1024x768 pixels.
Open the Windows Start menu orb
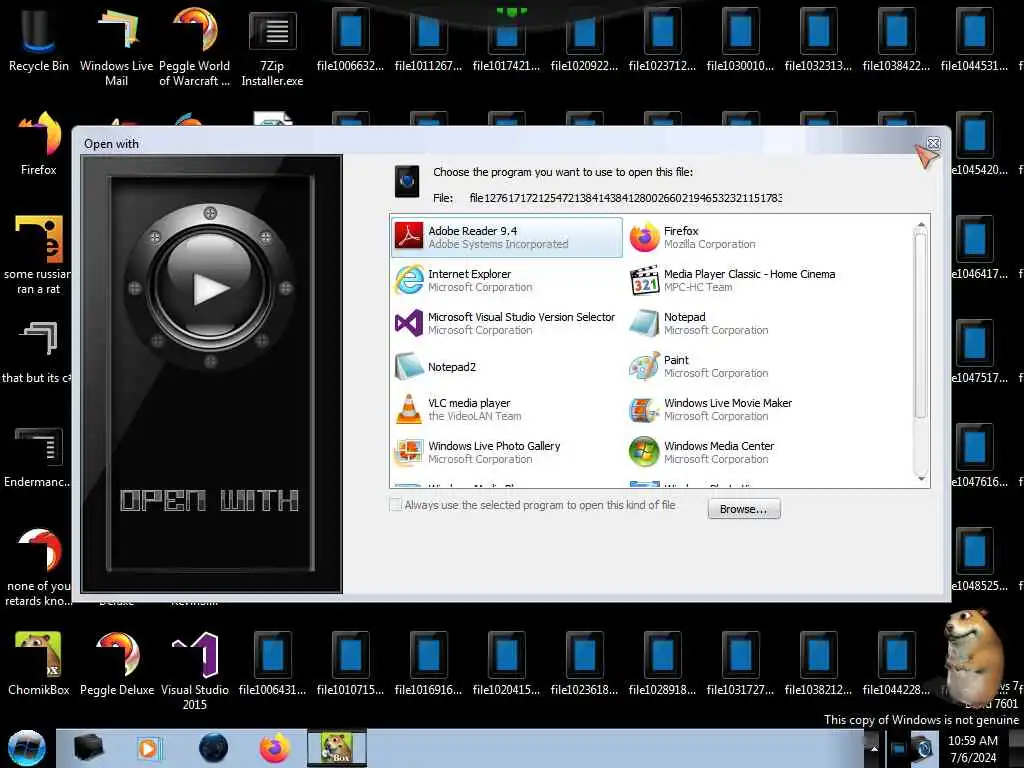click(27, 748)
